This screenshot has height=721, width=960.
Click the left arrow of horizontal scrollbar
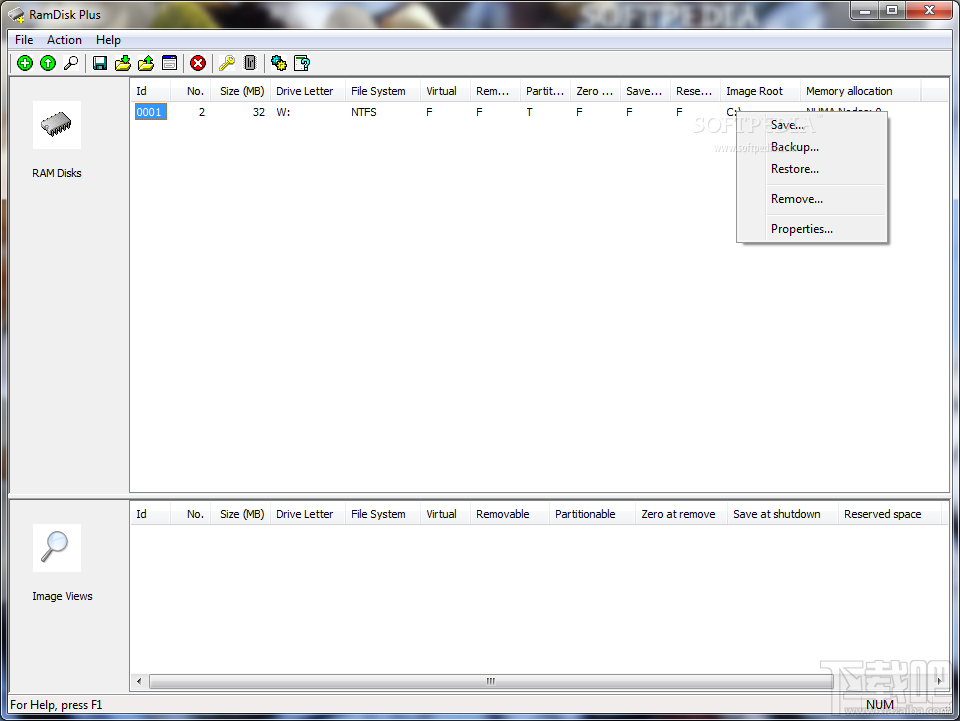(x=139, y=681)
